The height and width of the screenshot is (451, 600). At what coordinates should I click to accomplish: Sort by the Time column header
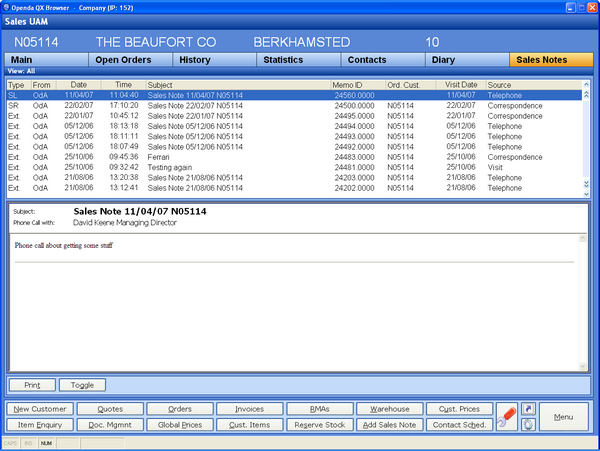coord(124,85)
